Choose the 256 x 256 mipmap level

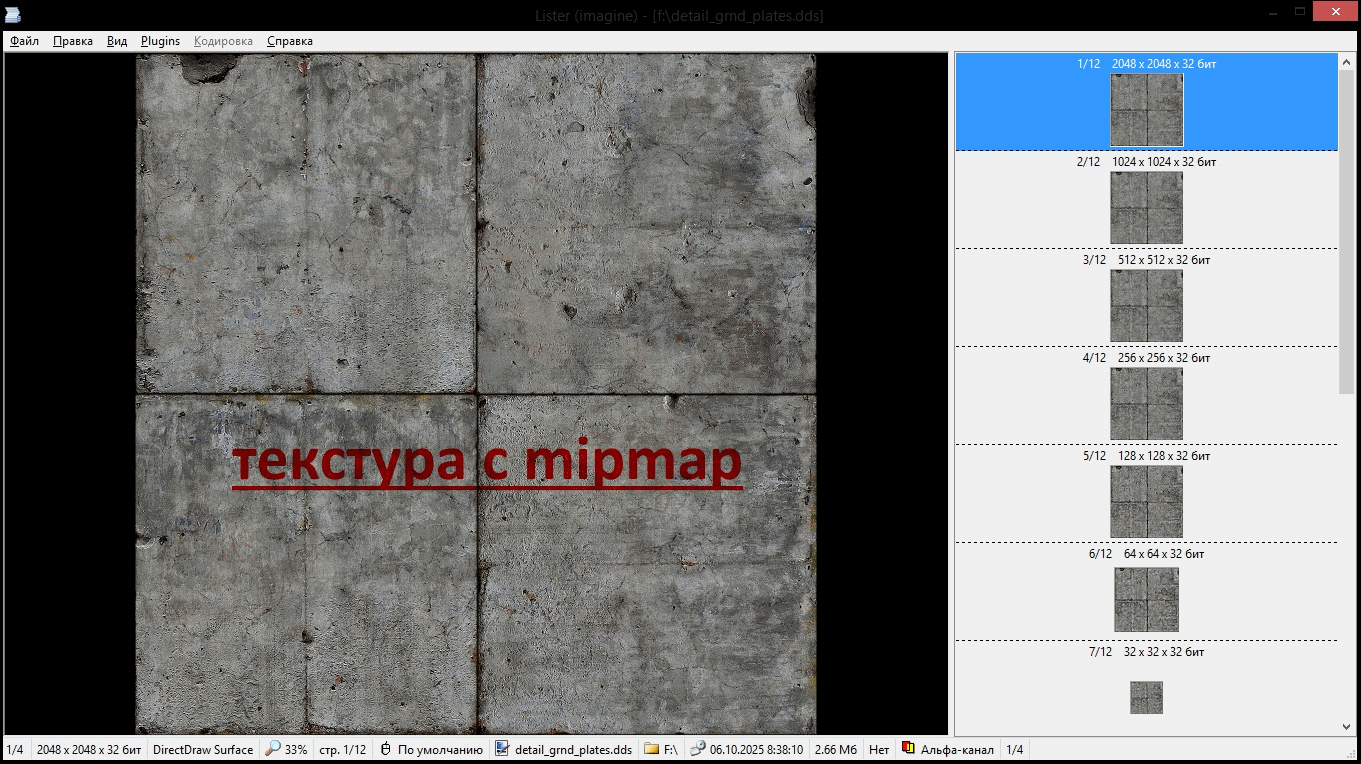tap(1146, 403)
